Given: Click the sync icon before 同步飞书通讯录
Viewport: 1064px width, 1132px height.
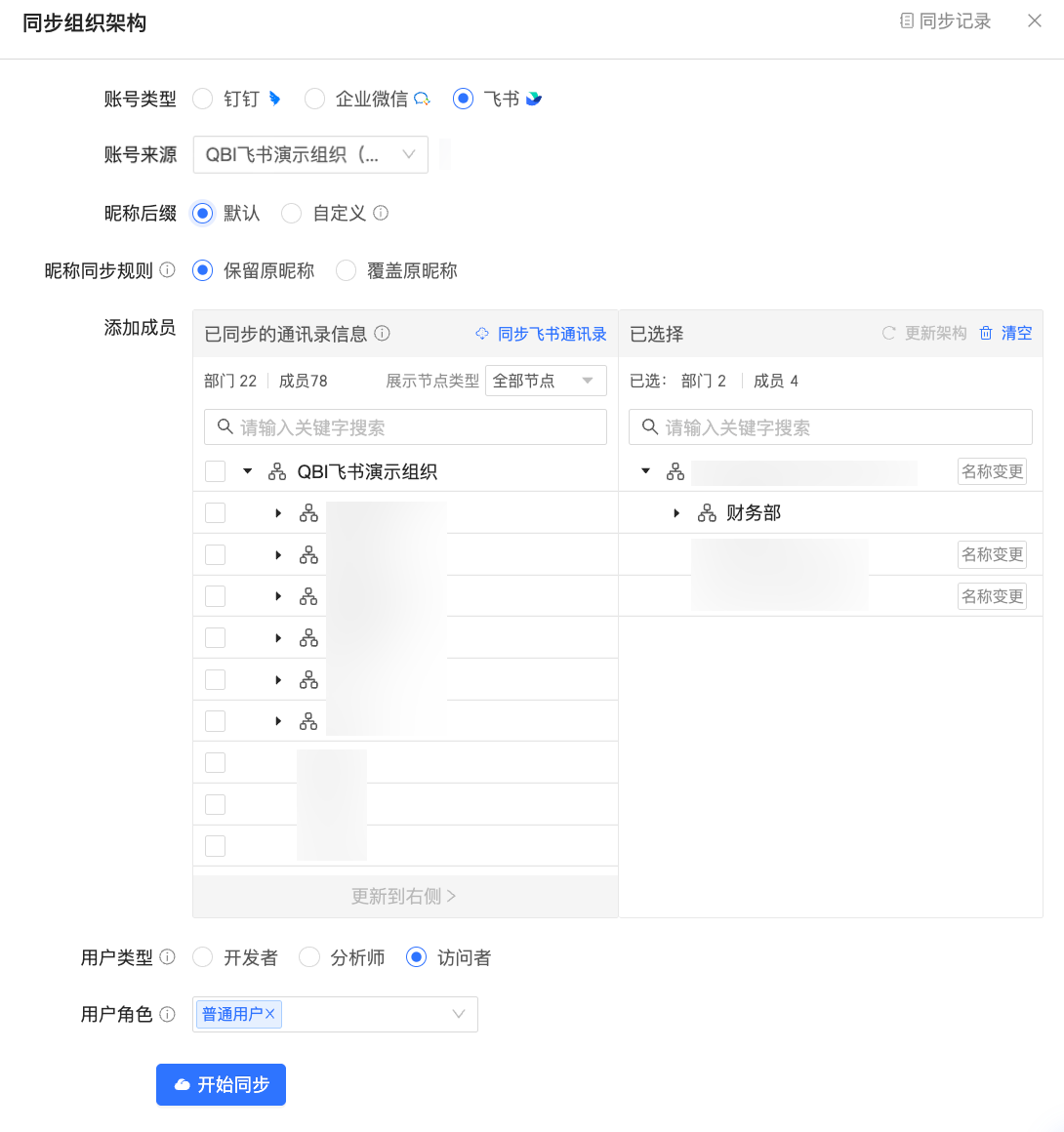Looking at the screenshot, I should [481, 333].
